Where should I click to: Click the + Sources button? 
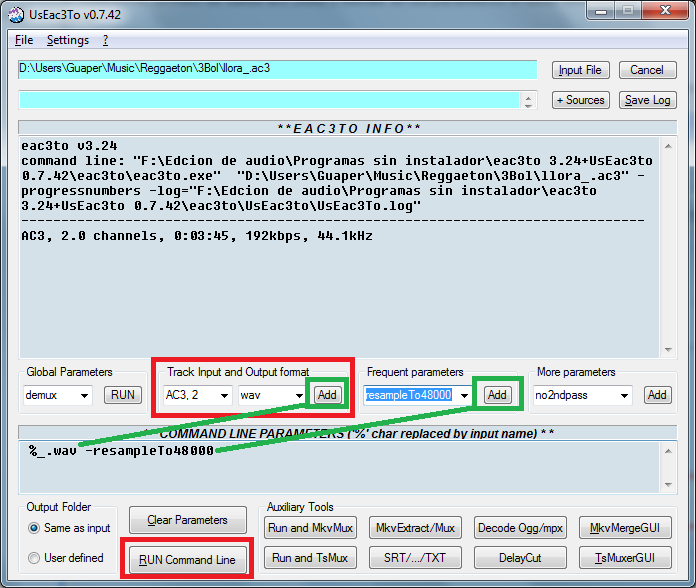[581, 100]
